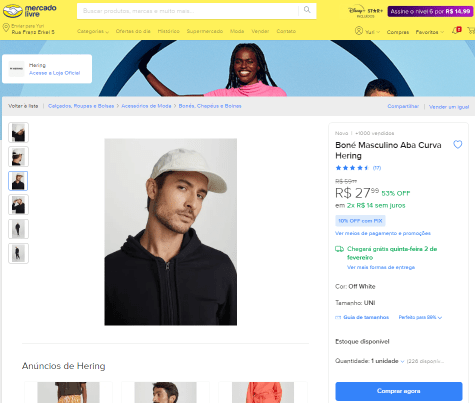
Task: Open Supermercado menu item
Action: point(205,31)
